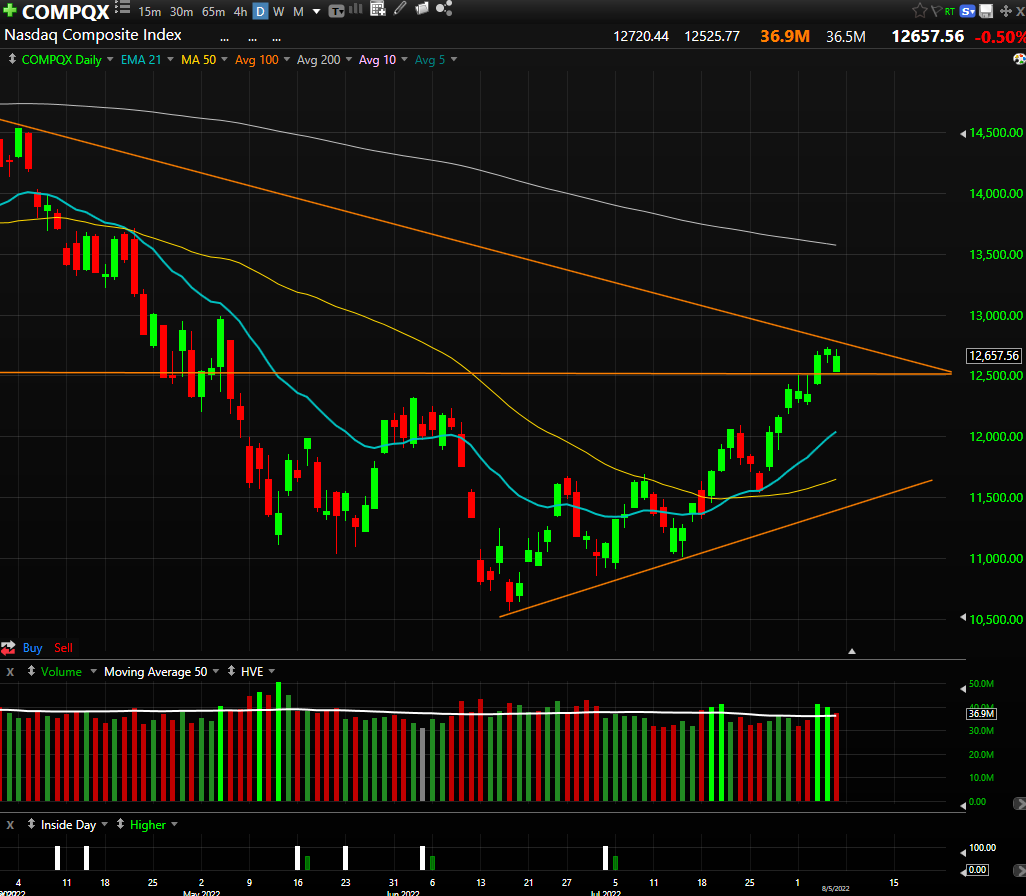Click the COMPQX symbol name

coord(65,12)
